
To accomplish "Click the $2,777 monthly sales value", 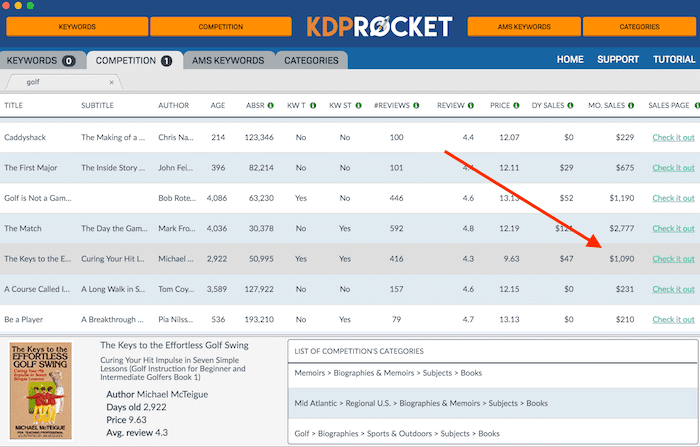I will click(x=621, y=229).
